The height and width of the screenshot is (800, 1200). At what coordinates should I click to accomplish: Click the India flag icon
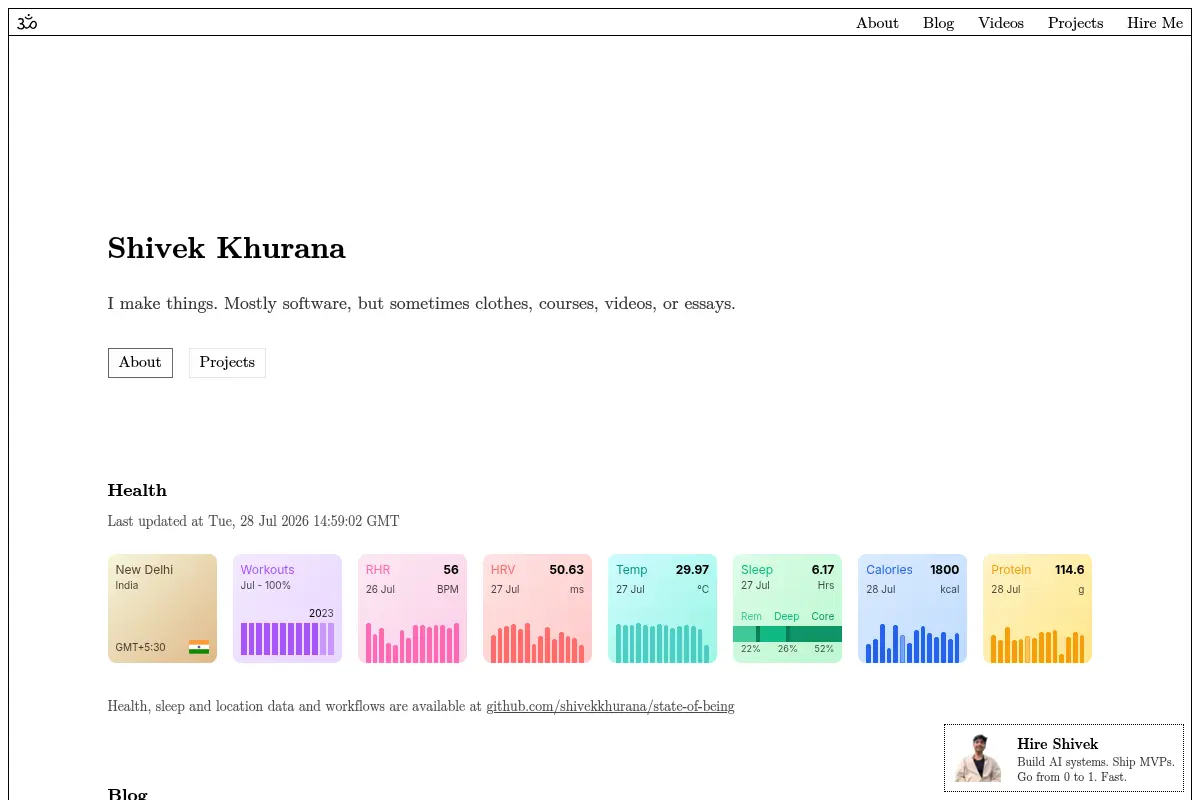point(199,647)
